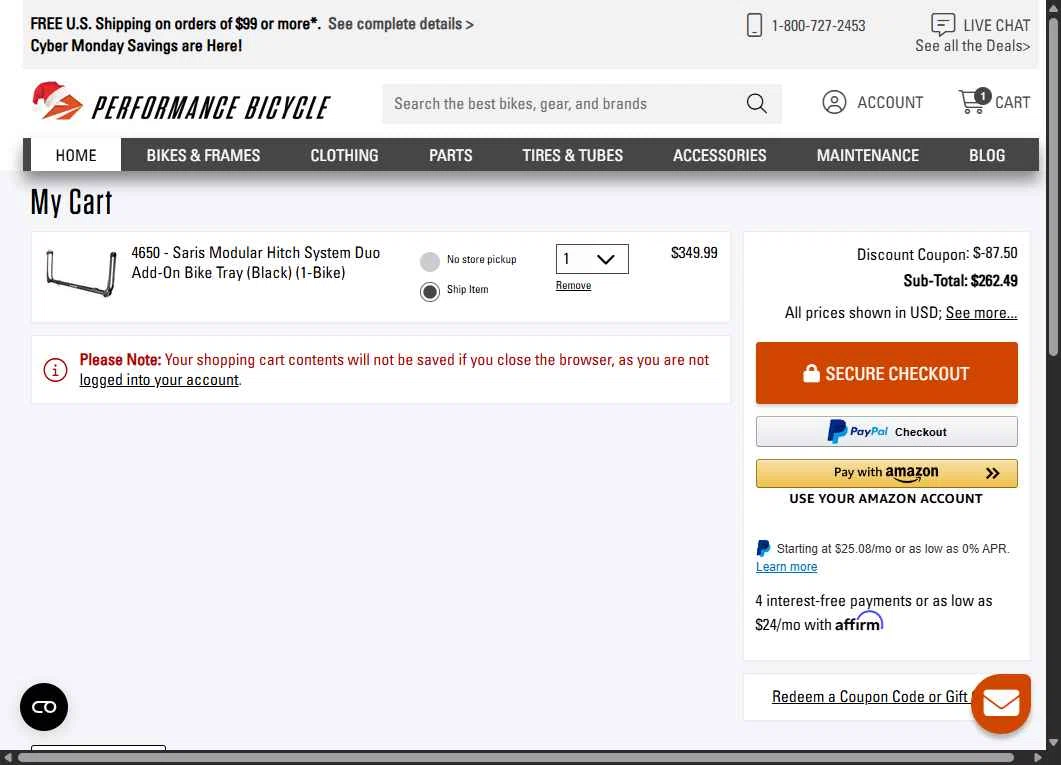The width and height of the screenshot is (1061, 765).
Task: Go to the HOME tab
Action: (x=76, y=155)
